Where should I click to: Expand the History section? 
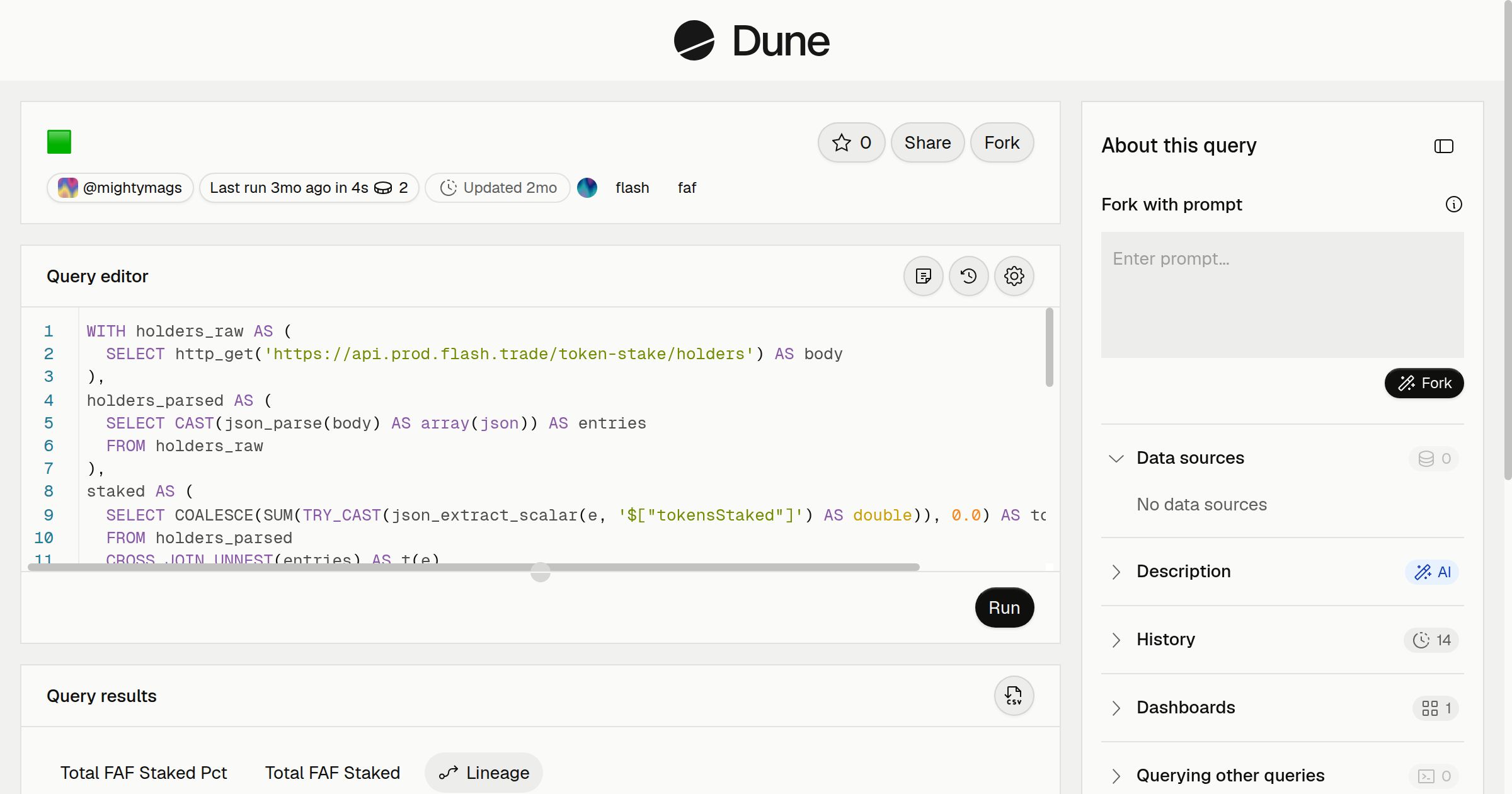pos(1116,640)
